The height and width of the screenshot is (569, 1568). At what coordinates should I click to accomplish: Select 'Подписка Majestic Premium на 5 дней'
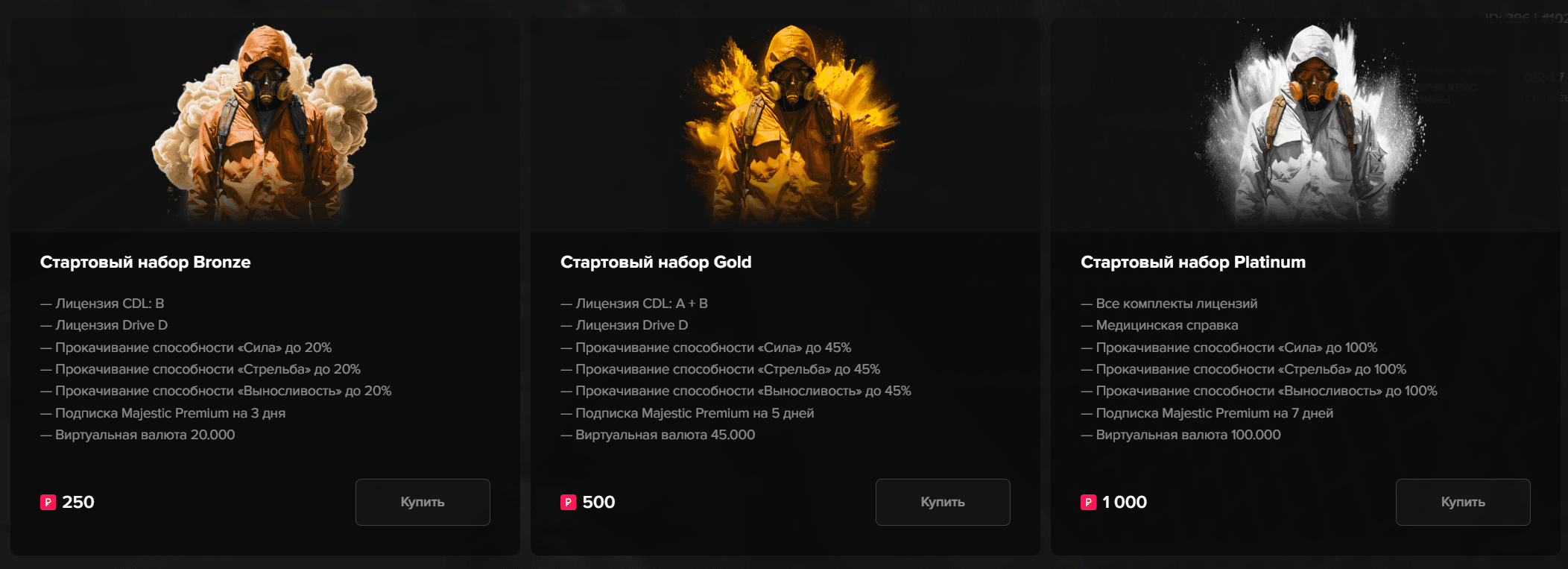point(687,413)
